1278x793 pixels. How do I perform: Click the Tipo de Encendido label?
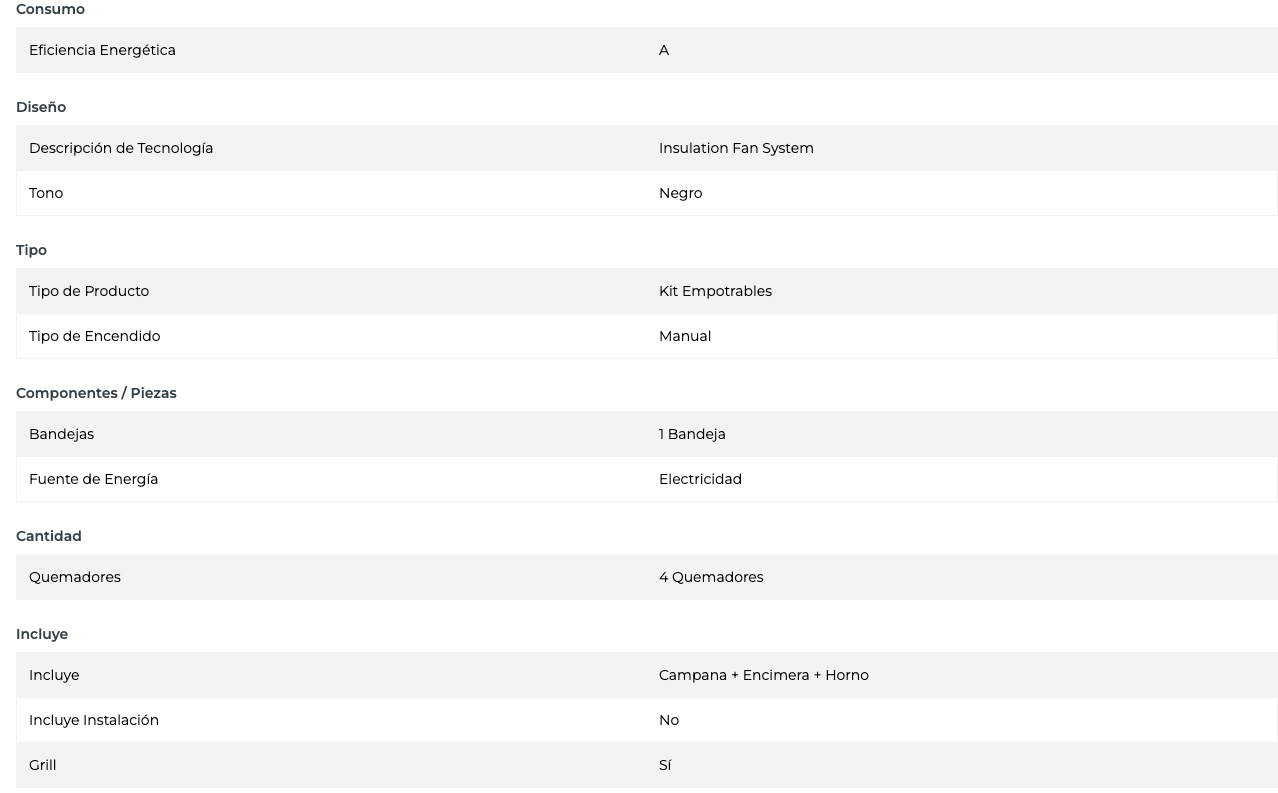[94, 336]
